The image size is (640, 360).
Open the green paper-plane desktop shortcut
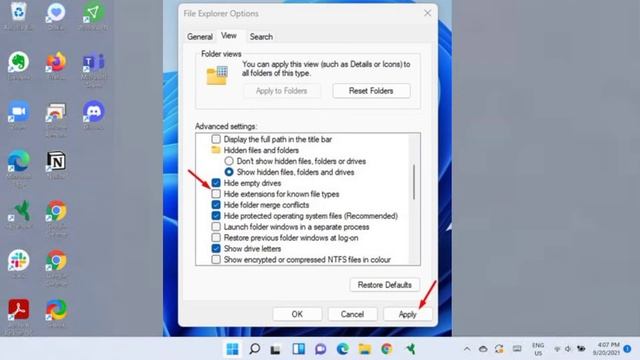[x=93, y=13]
